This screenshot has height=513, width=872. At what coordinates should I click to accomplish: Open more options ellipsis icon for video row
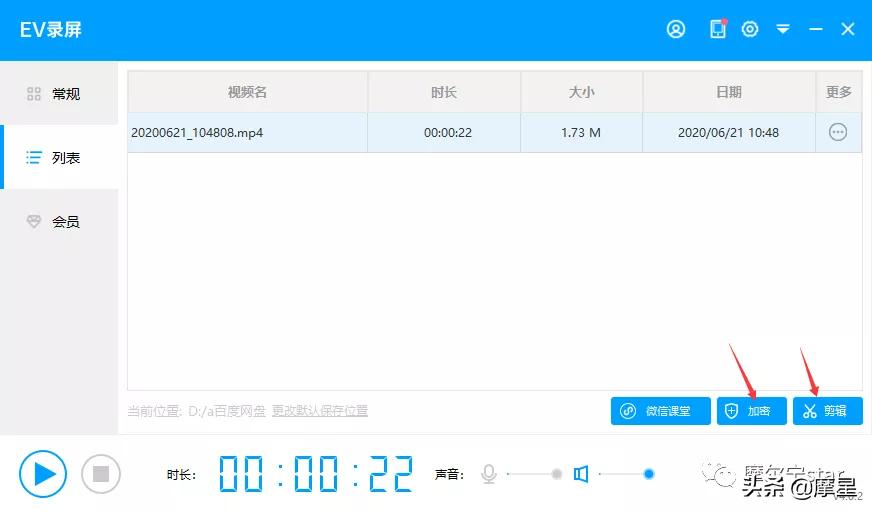[838, 132]
